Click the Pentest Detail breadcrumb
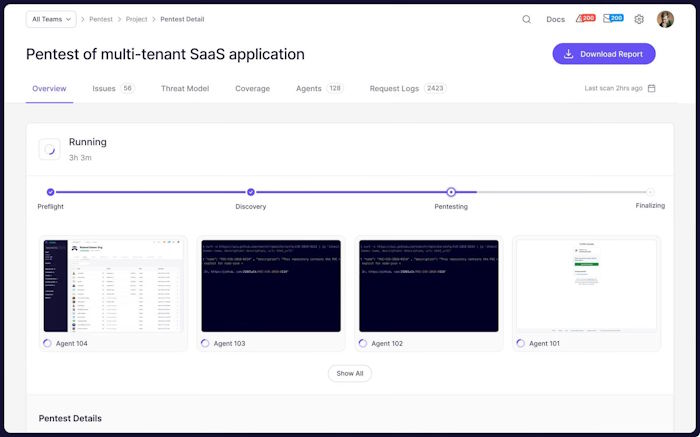 (x=182, y=19)
